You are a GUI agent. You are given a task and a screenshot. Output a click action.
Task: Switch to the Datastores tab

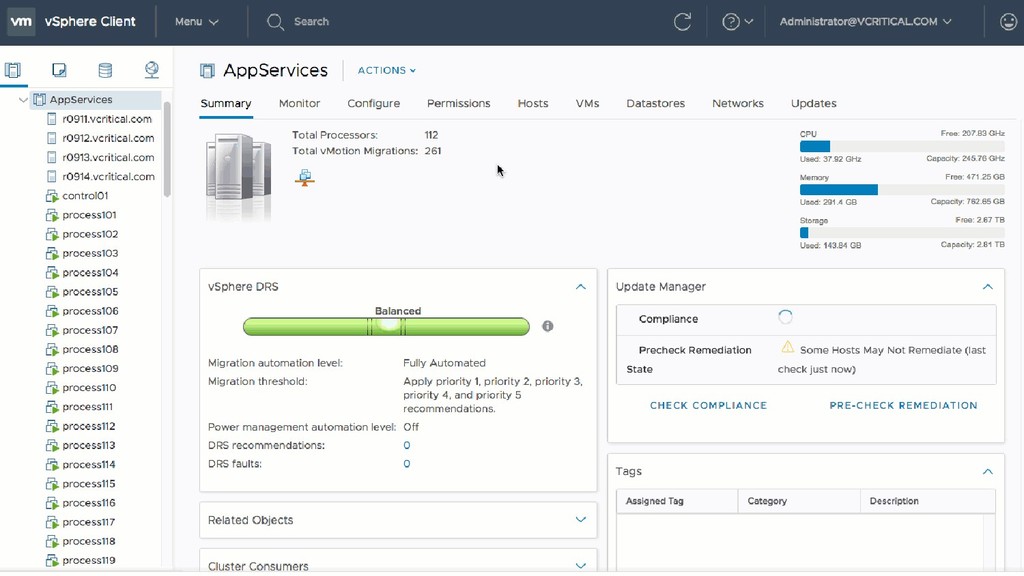click(x=656, y=103)
